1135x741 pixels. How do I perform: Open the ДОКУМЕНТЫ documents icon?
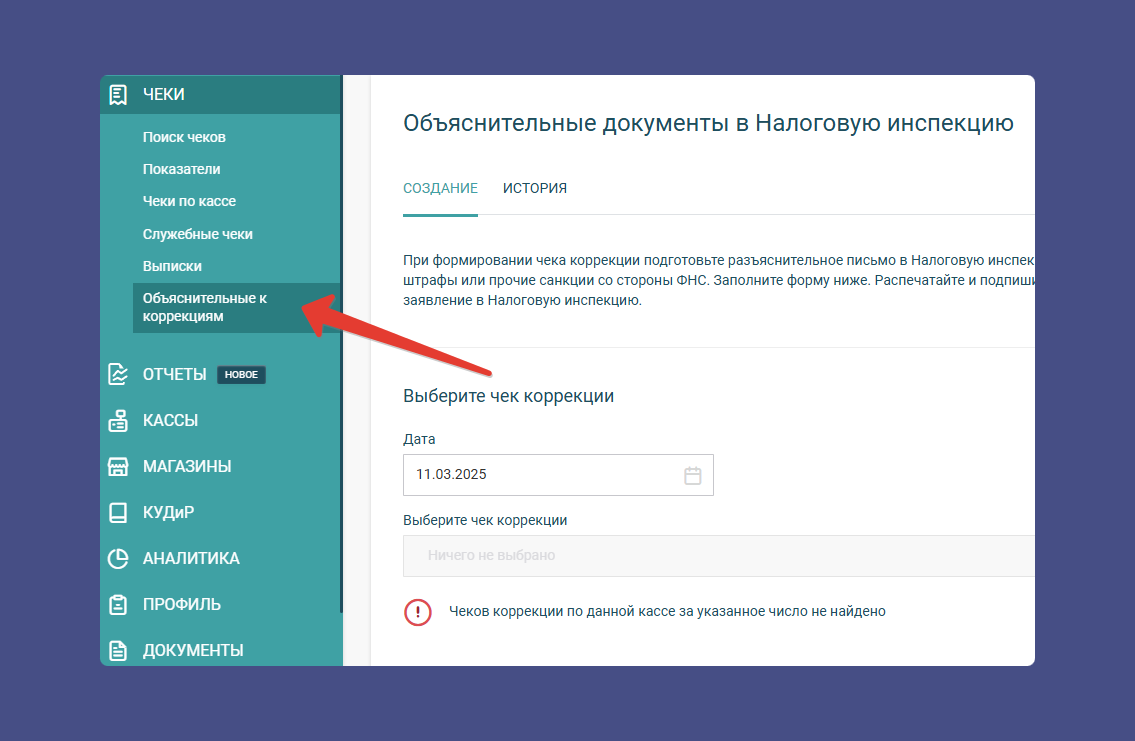click(x=120, y=650)
